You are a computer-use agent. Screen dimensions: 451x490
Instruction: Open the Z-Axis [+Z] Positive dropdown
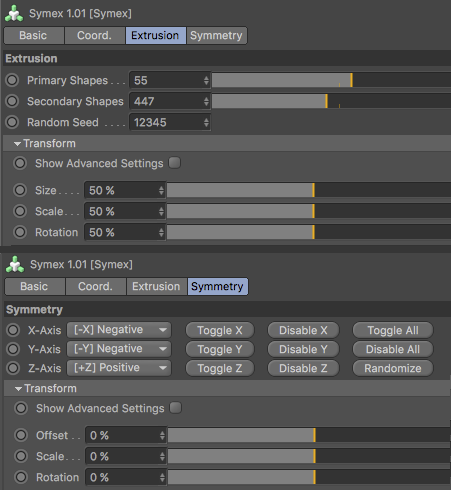click(x=119, y=368)
